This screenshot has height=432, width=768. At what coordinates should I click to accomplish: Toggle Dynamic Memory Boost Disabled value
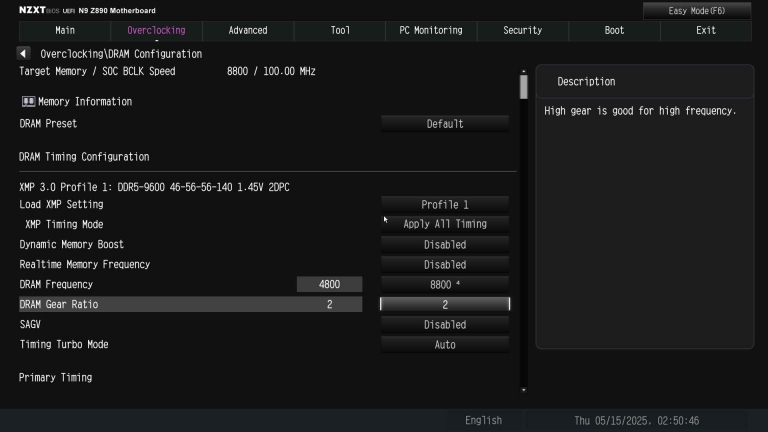point(445,244)
